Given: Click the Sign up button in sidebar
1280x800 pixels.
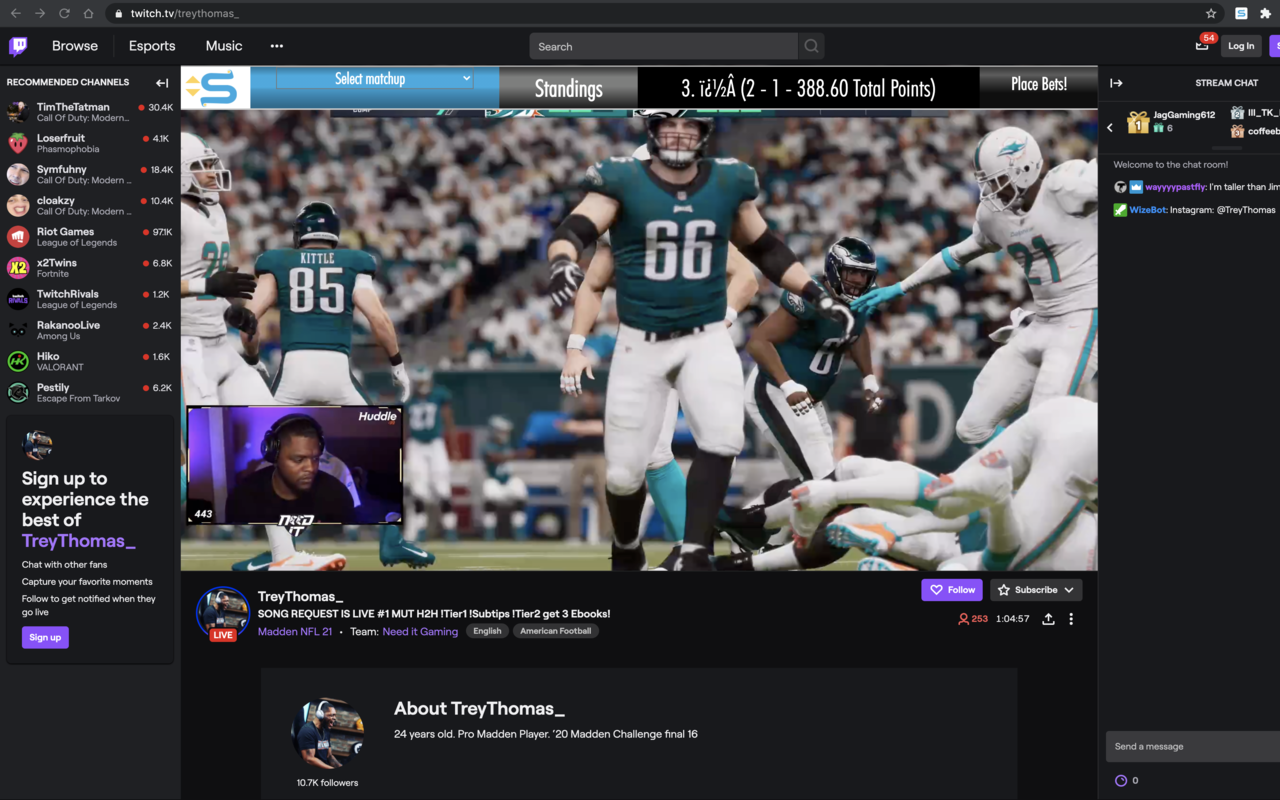Looking at the screenshot, I should (x=45, y=637).
